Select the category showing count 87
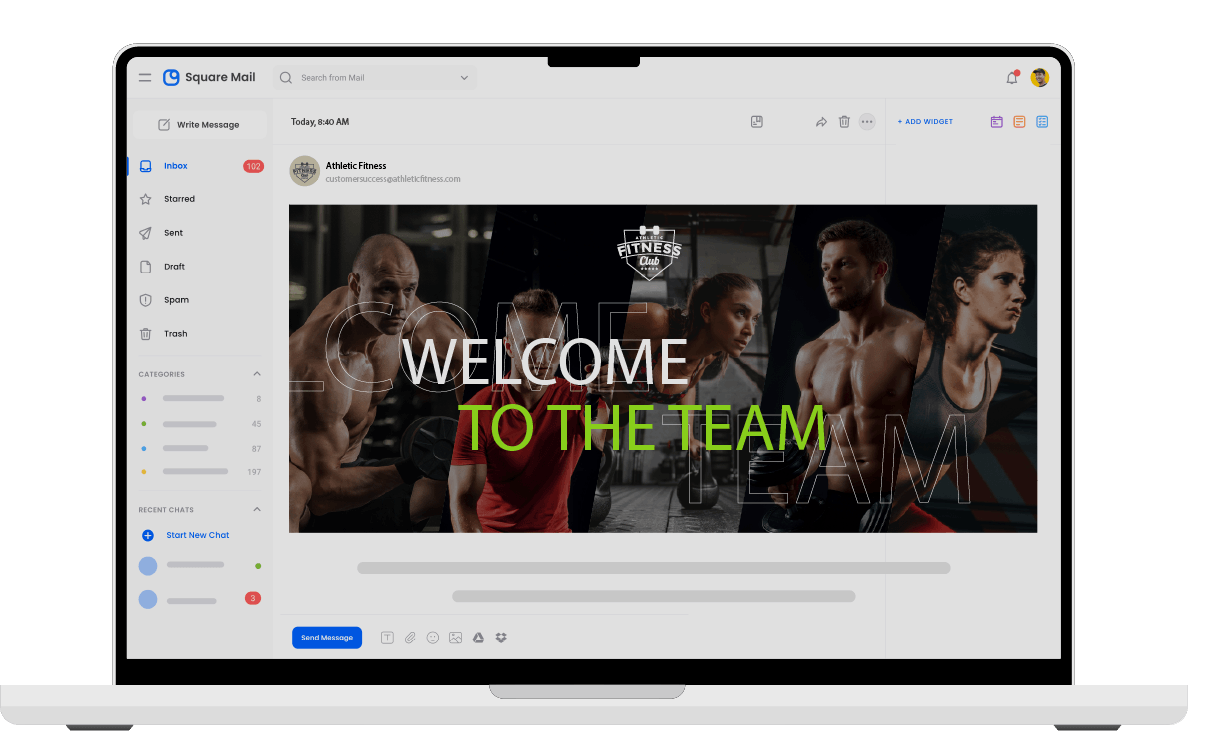 (x=200, y=448)
